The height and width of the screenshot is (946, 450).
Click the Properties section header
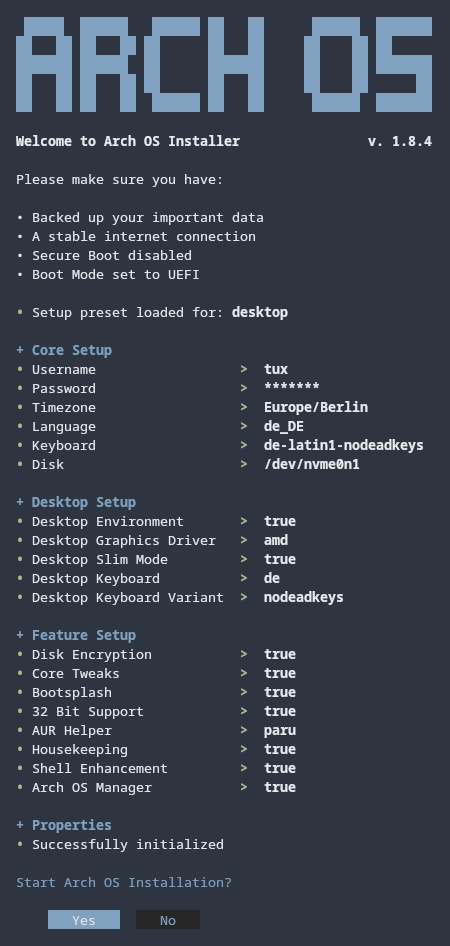[x=64, y=825]
